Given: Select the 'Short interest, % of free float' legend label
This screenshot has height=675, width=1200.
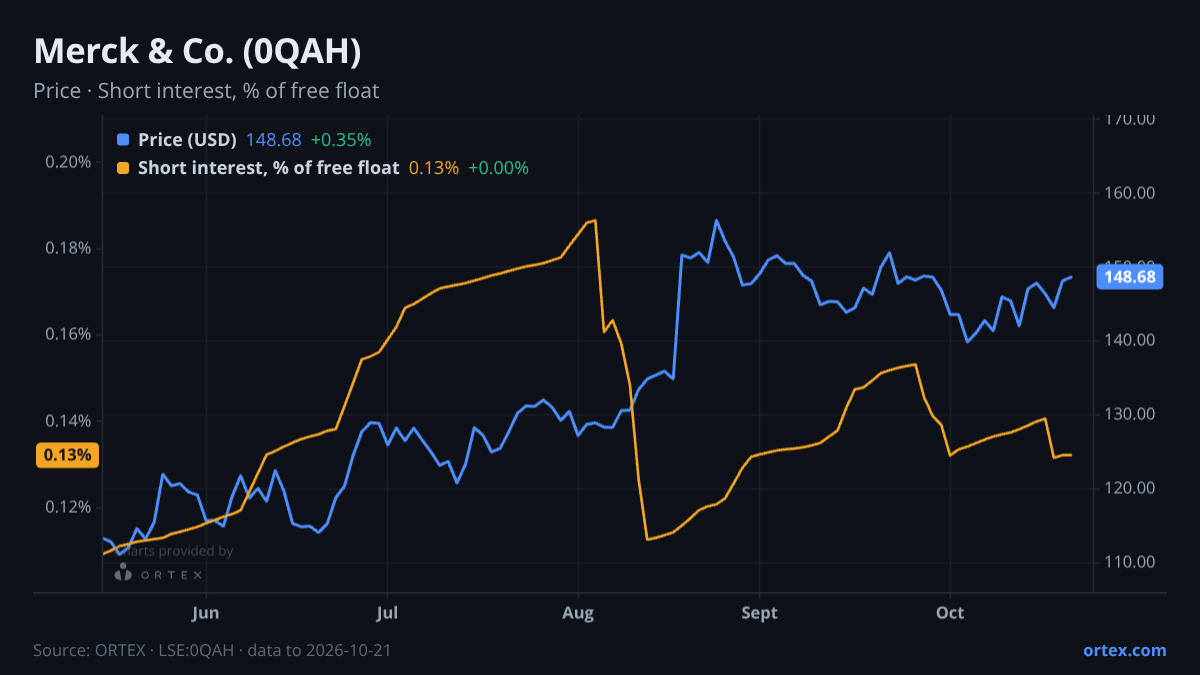Looking at the screenshot, I should point(268,168).
